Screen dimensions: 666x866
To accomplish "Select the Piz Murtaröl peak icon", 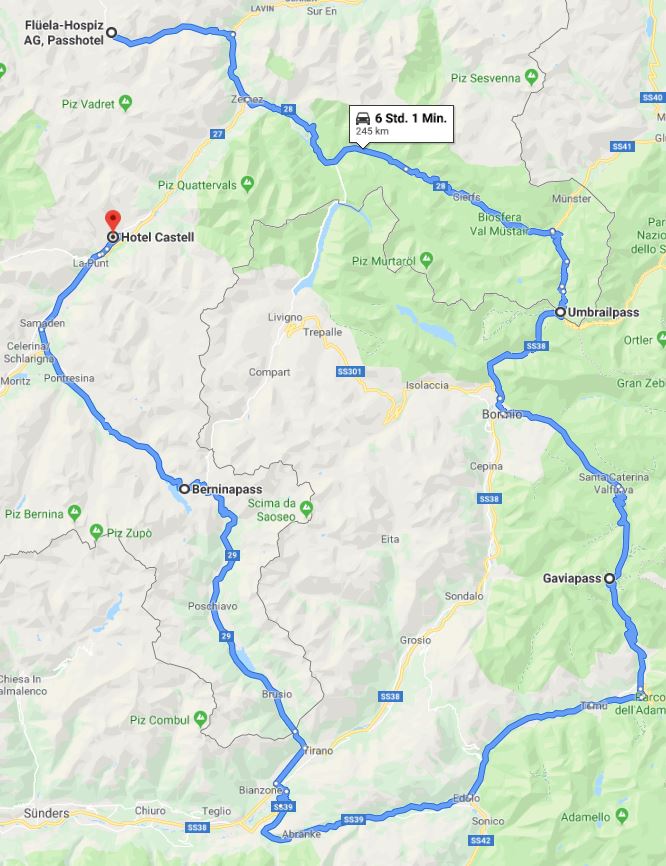I will click(426, 260).
